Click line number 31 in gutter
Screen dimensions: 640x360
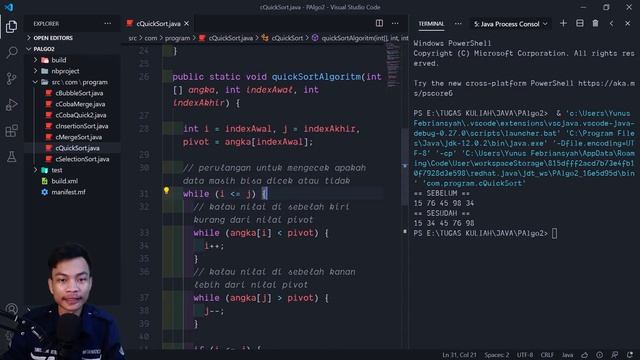[x=144, y=194]
